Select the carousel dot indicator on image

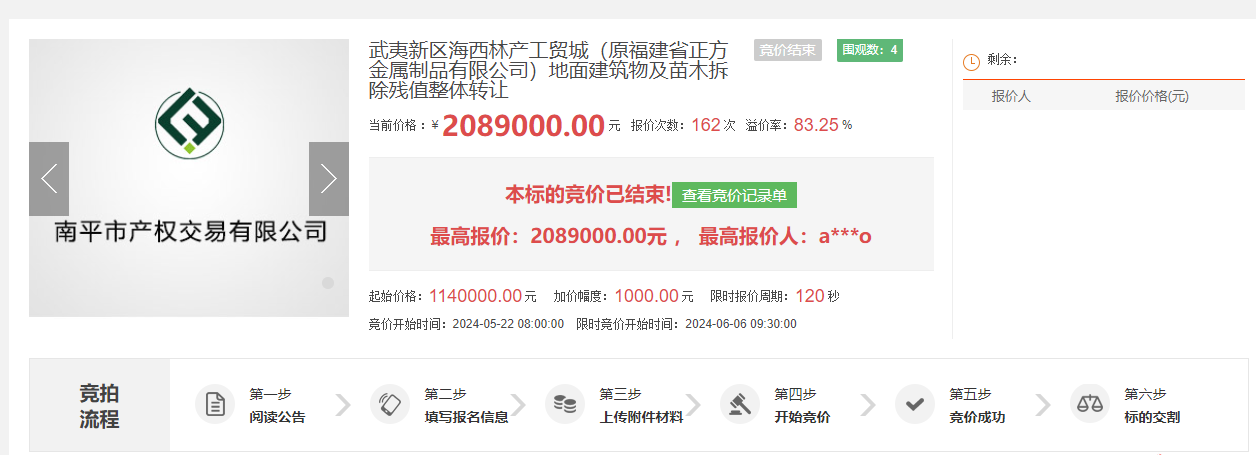pos(327,283)
